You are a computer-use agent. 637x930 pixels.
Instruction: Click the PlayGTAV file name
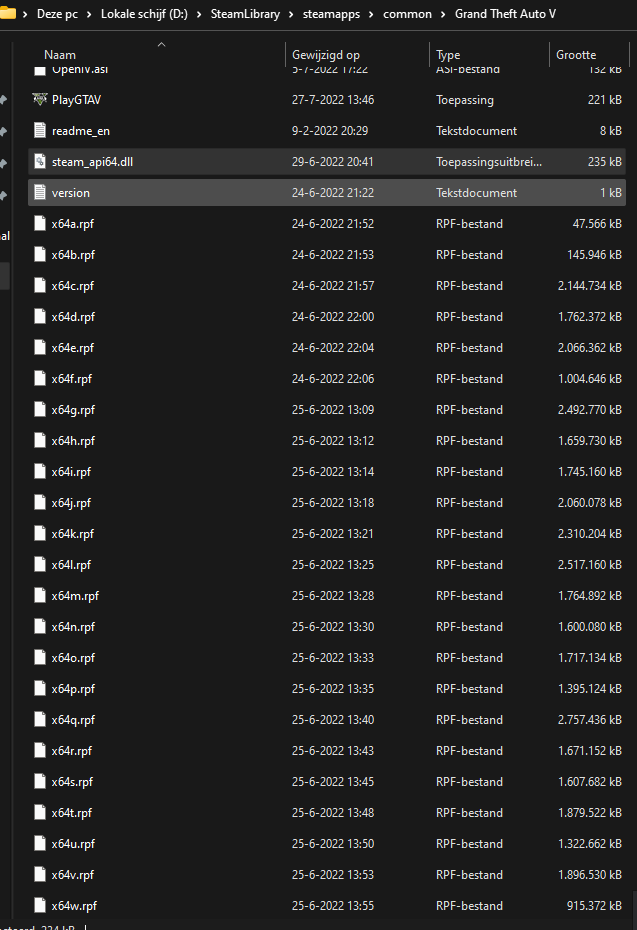coord(76,100)
